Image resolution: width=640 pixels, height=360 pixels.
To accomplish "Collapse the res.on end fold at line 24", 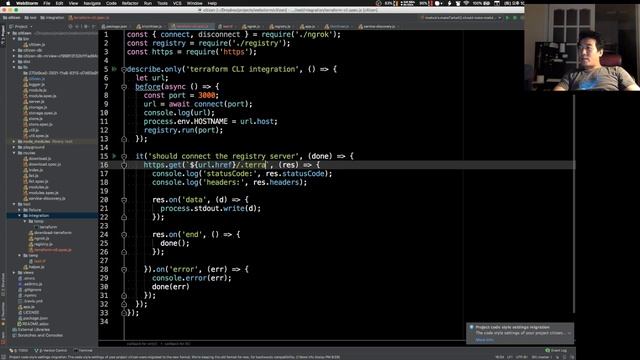I will [x=124, y=235].
